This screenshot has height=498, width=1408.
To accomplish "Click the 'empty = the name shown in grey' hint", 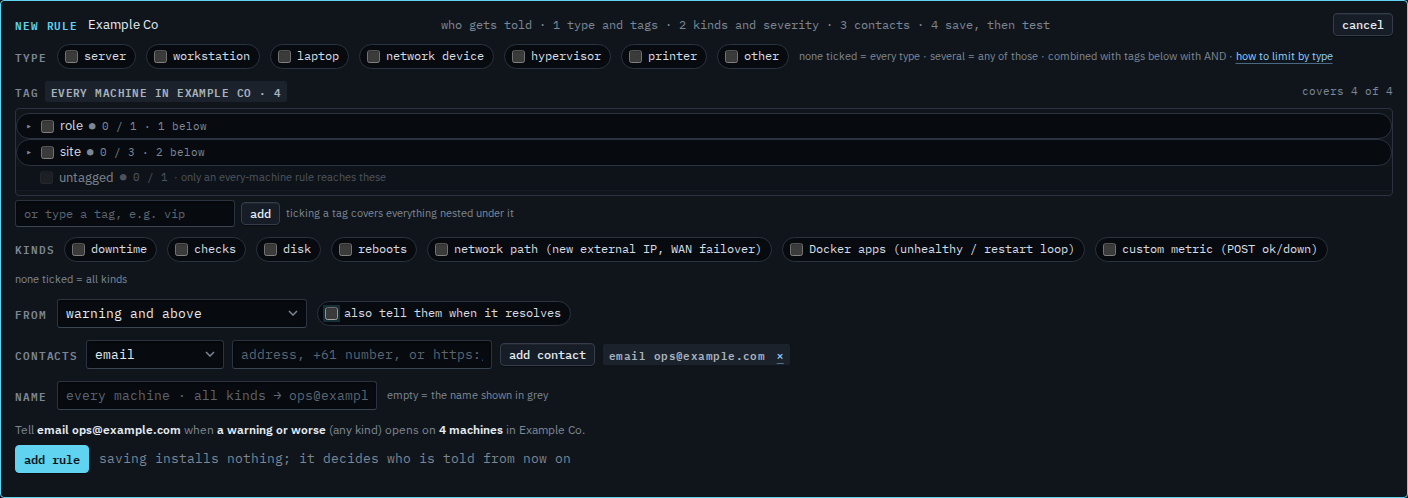I will point(467,395).
